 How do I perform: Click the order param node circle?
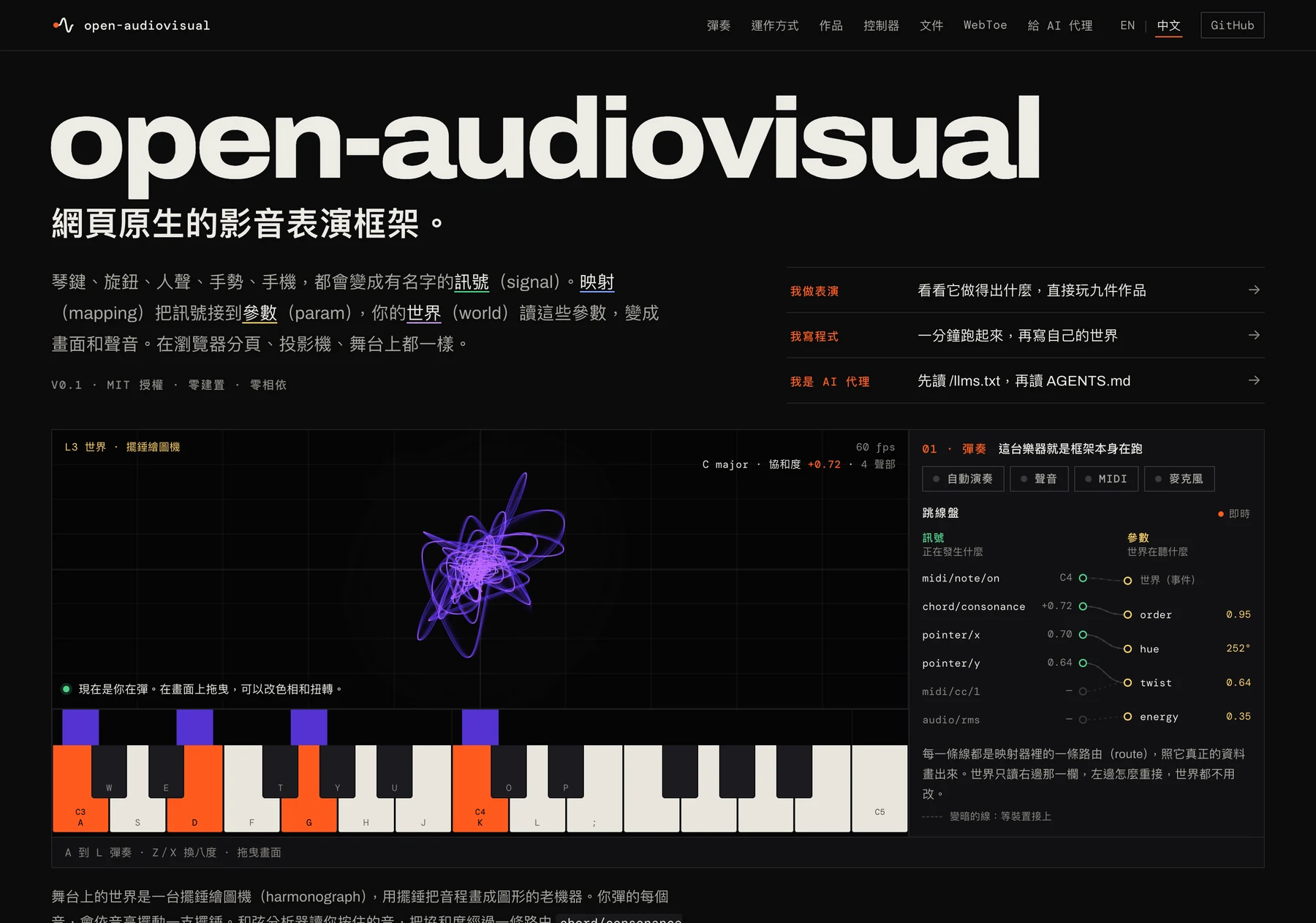1127,615
